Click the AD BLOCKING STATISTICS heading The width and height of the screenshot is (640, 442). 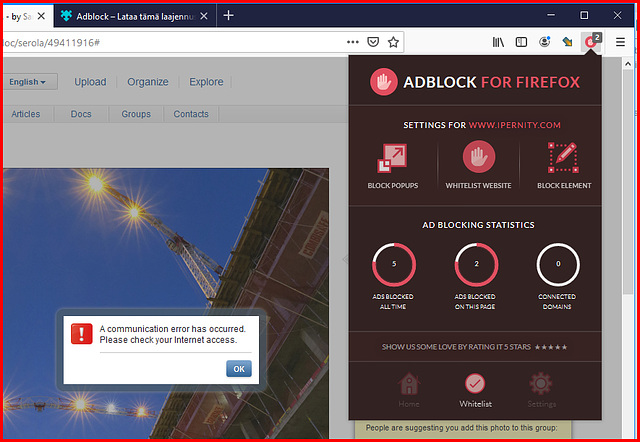click(x=478, y=225)
